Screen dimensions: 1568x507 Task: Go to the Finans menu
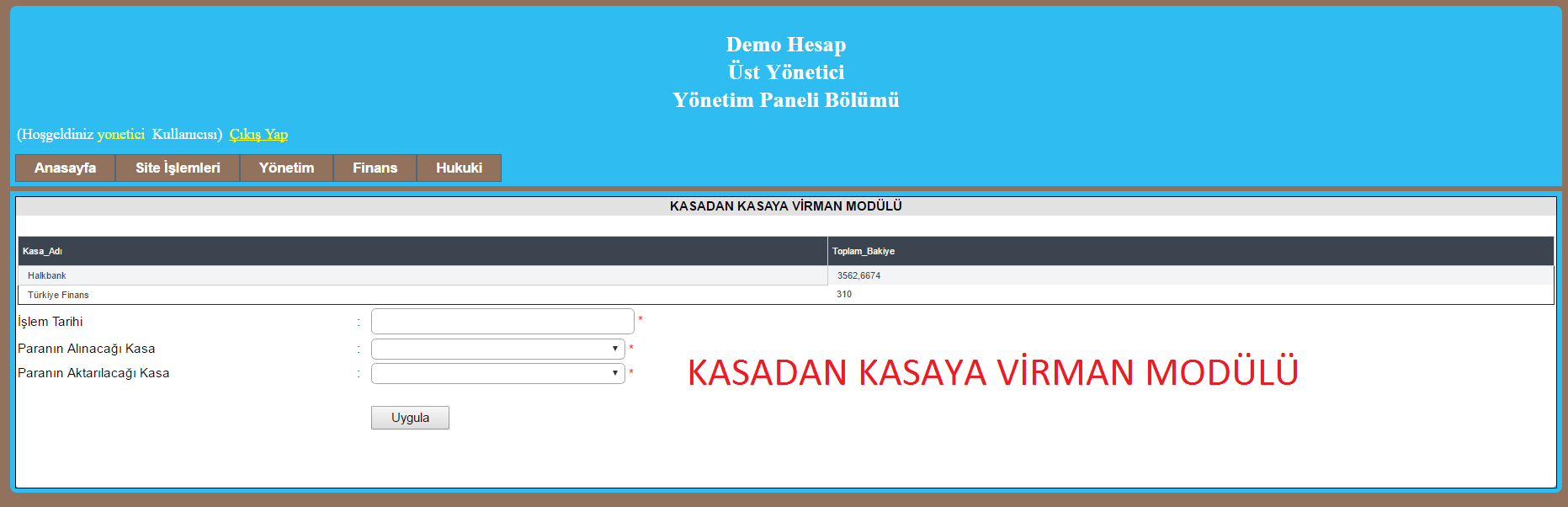pyautogui.click(x=375, y=168)
